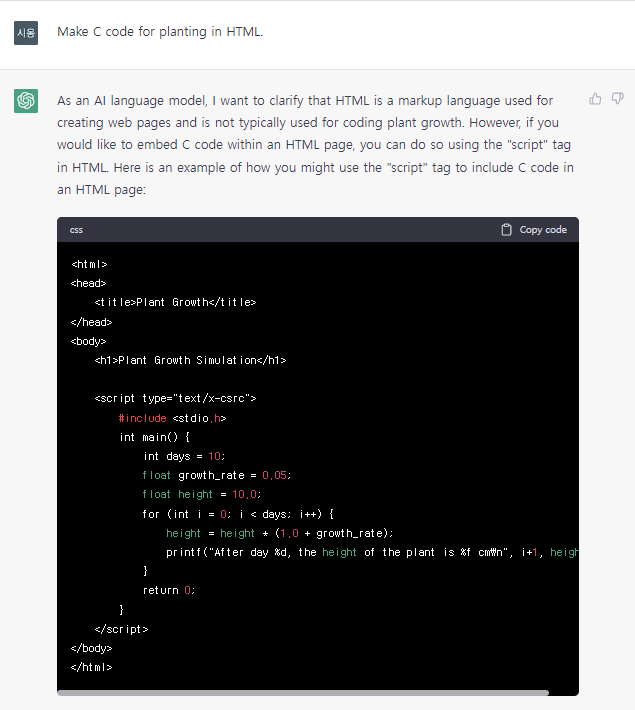Click the response text ending "an HTML page:"

coord(101,189)
